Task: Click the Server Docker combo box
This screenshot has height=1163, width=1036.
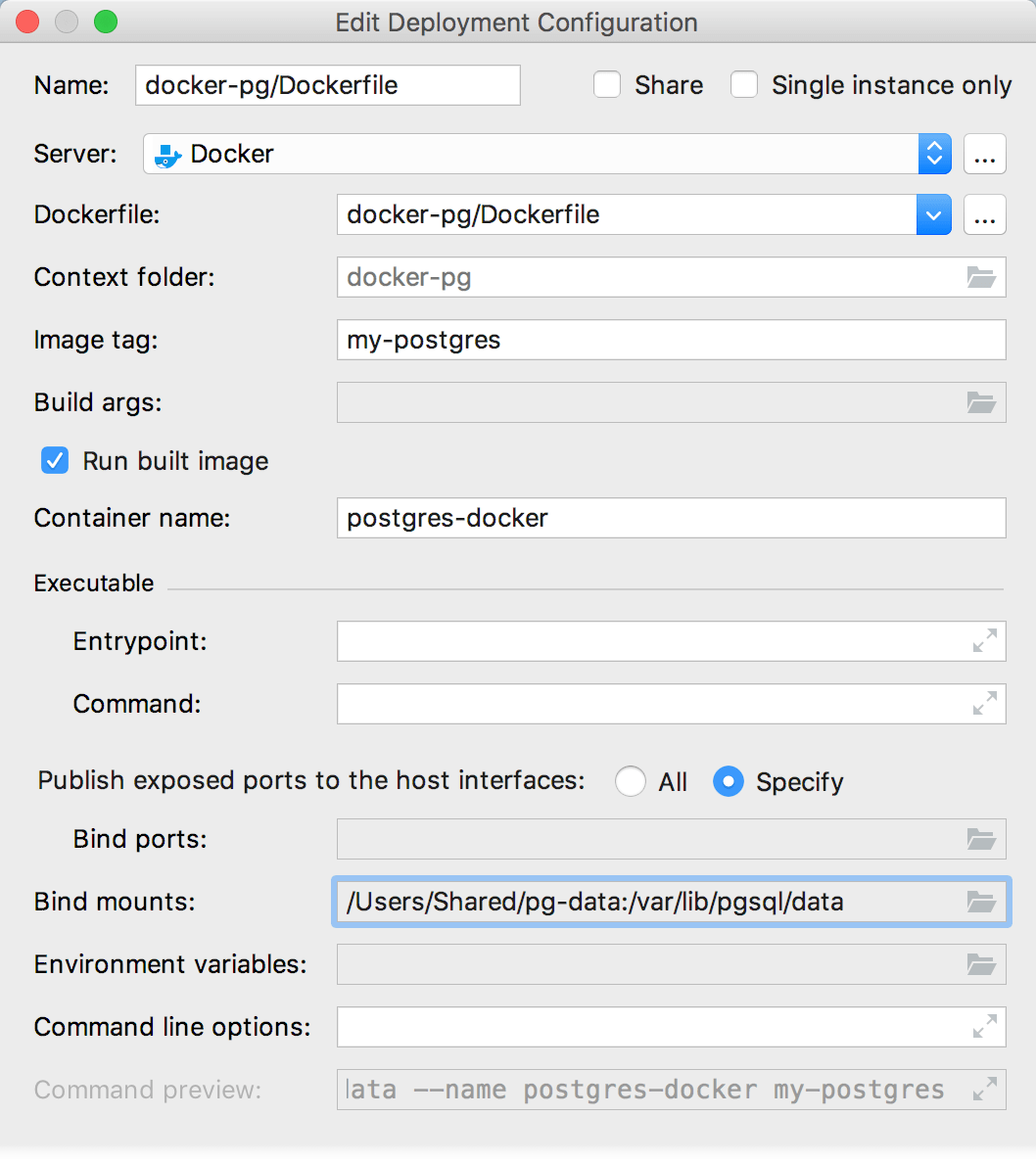Action: pos(547,155)
